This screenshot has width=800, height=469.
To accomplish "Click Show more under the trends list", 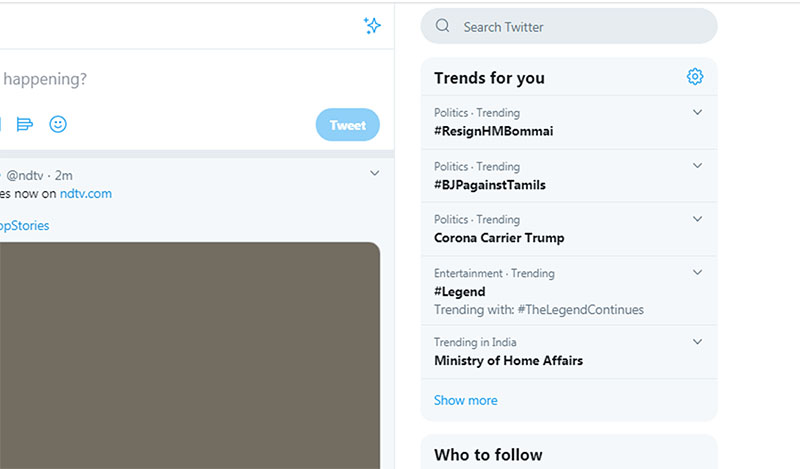I will point(465,400).
